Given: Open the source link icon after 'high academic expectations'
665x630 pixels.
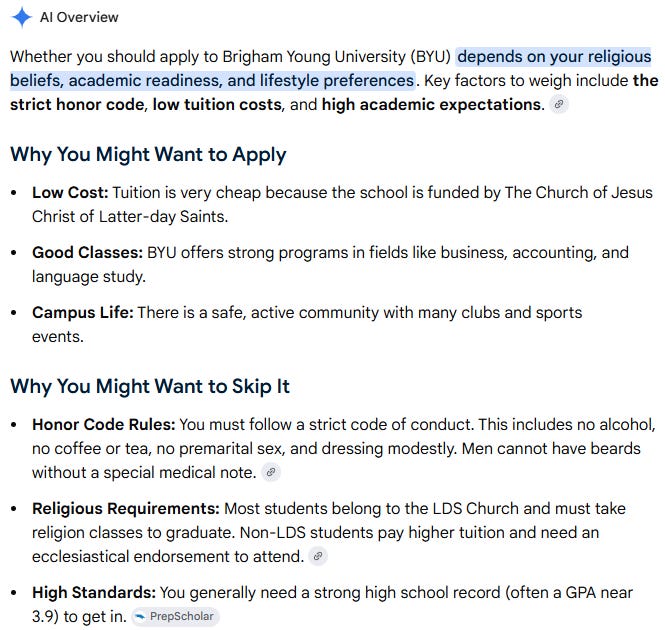Looking at the screenshot, I should pos(559,104).
